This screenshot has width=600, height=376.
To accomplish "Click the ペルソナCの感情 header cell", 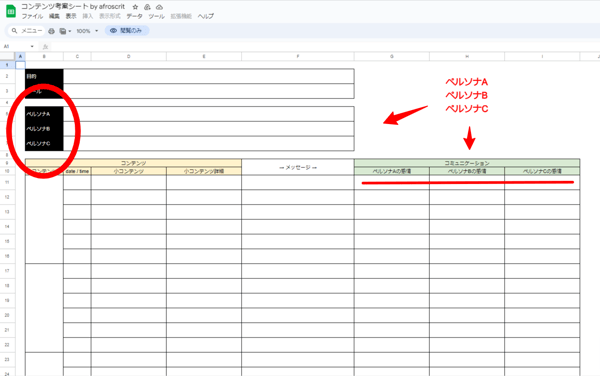I will click(x=542, y=171).
